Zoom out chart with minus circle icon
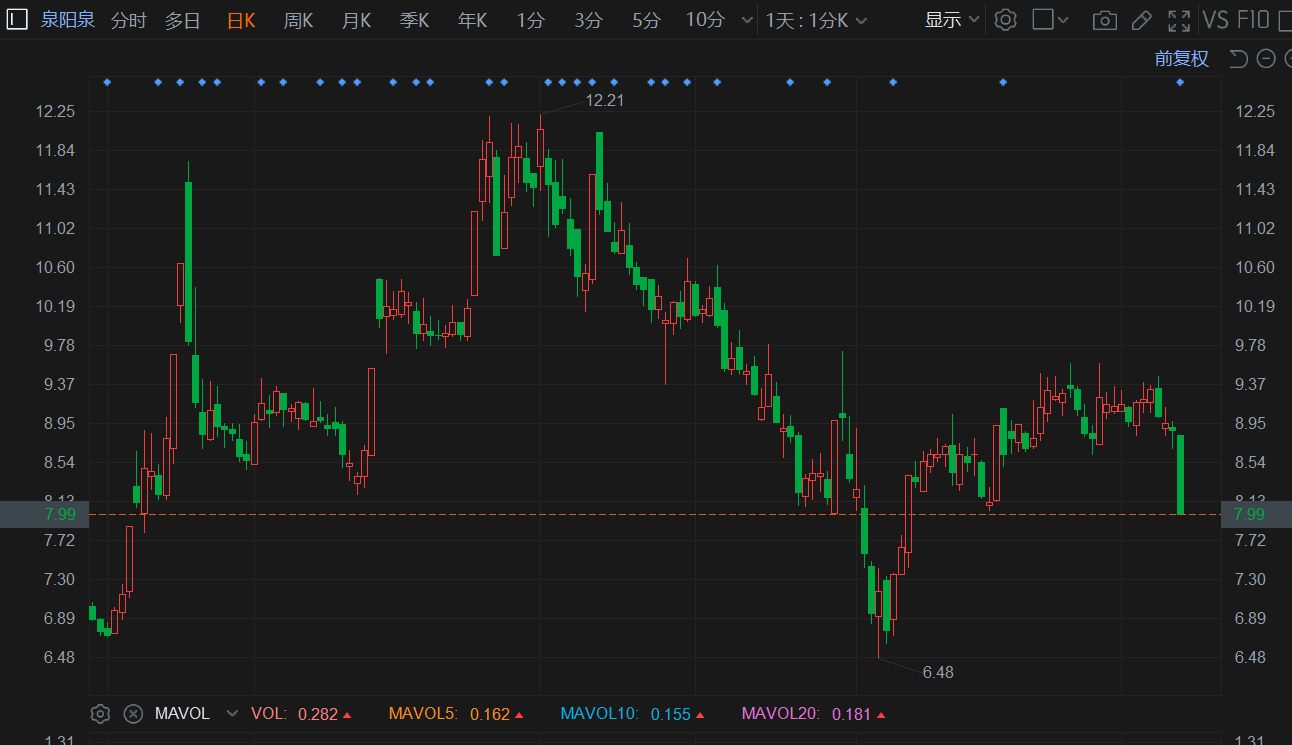The image size is (1292, 745). point(1265,59)
